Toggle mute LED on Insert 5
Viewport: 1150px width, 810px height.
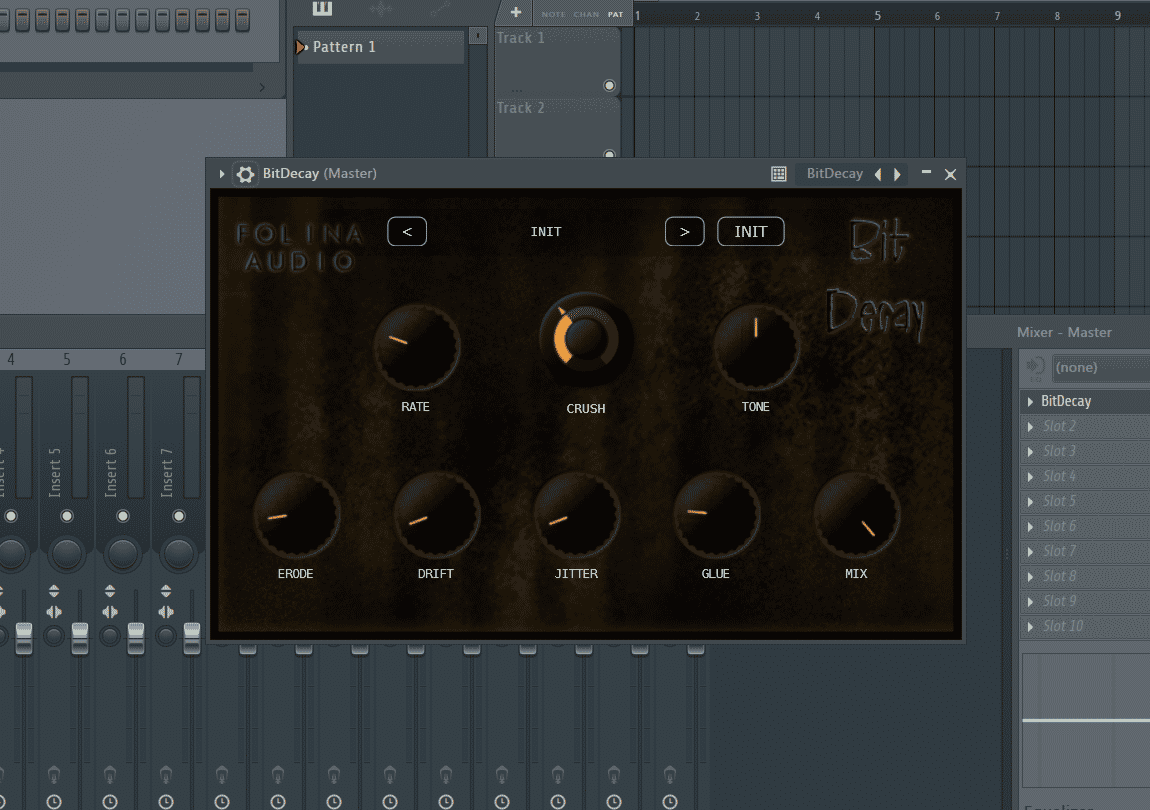point(67,516)
